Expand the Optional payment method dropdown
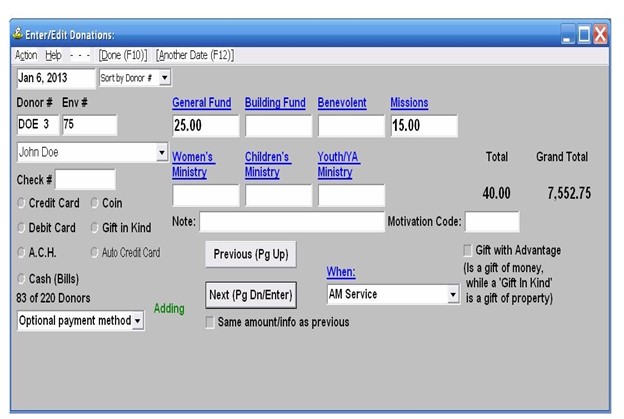 [138, 321]
